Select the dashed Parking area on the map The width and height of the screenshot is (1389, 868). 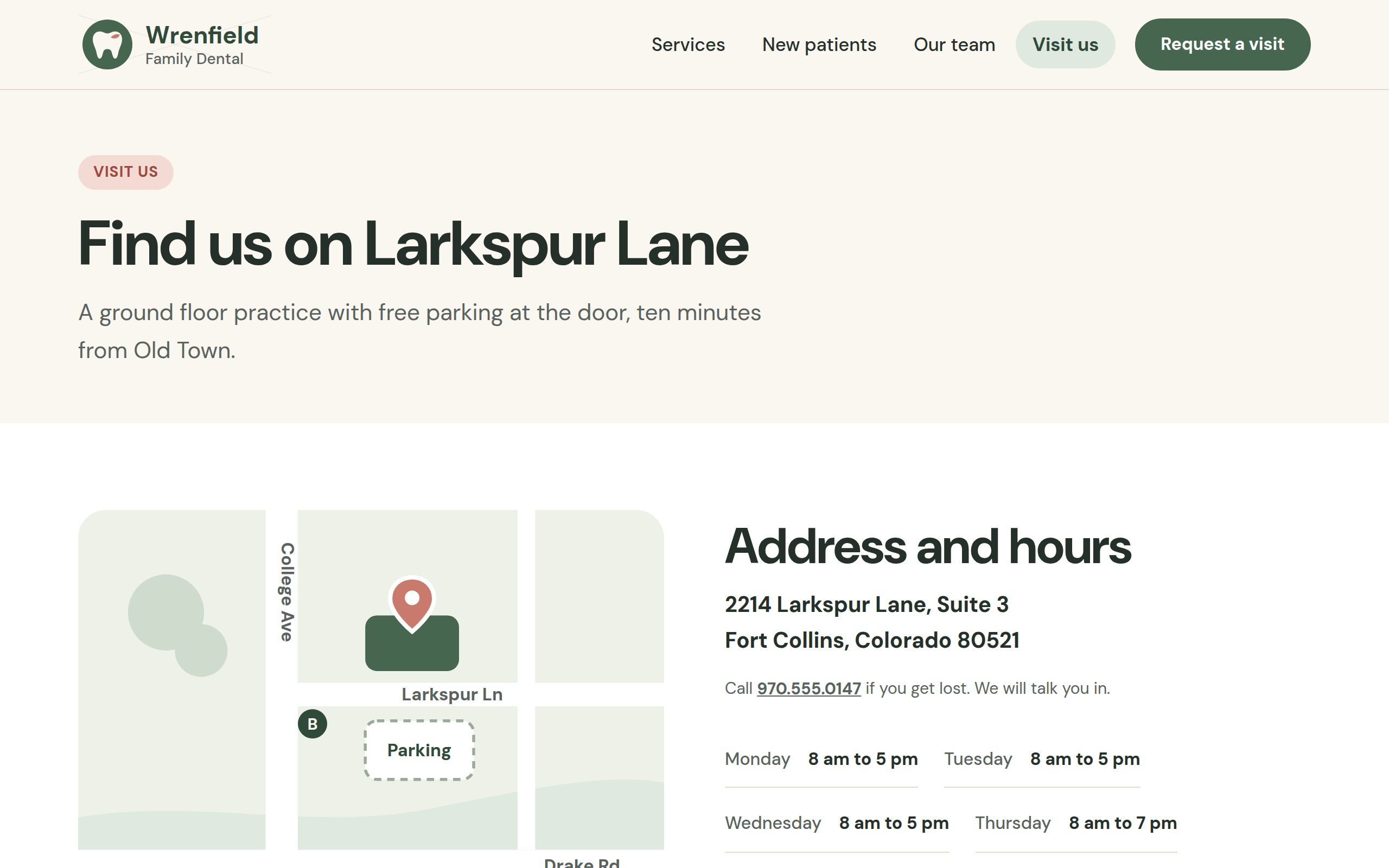419,750
